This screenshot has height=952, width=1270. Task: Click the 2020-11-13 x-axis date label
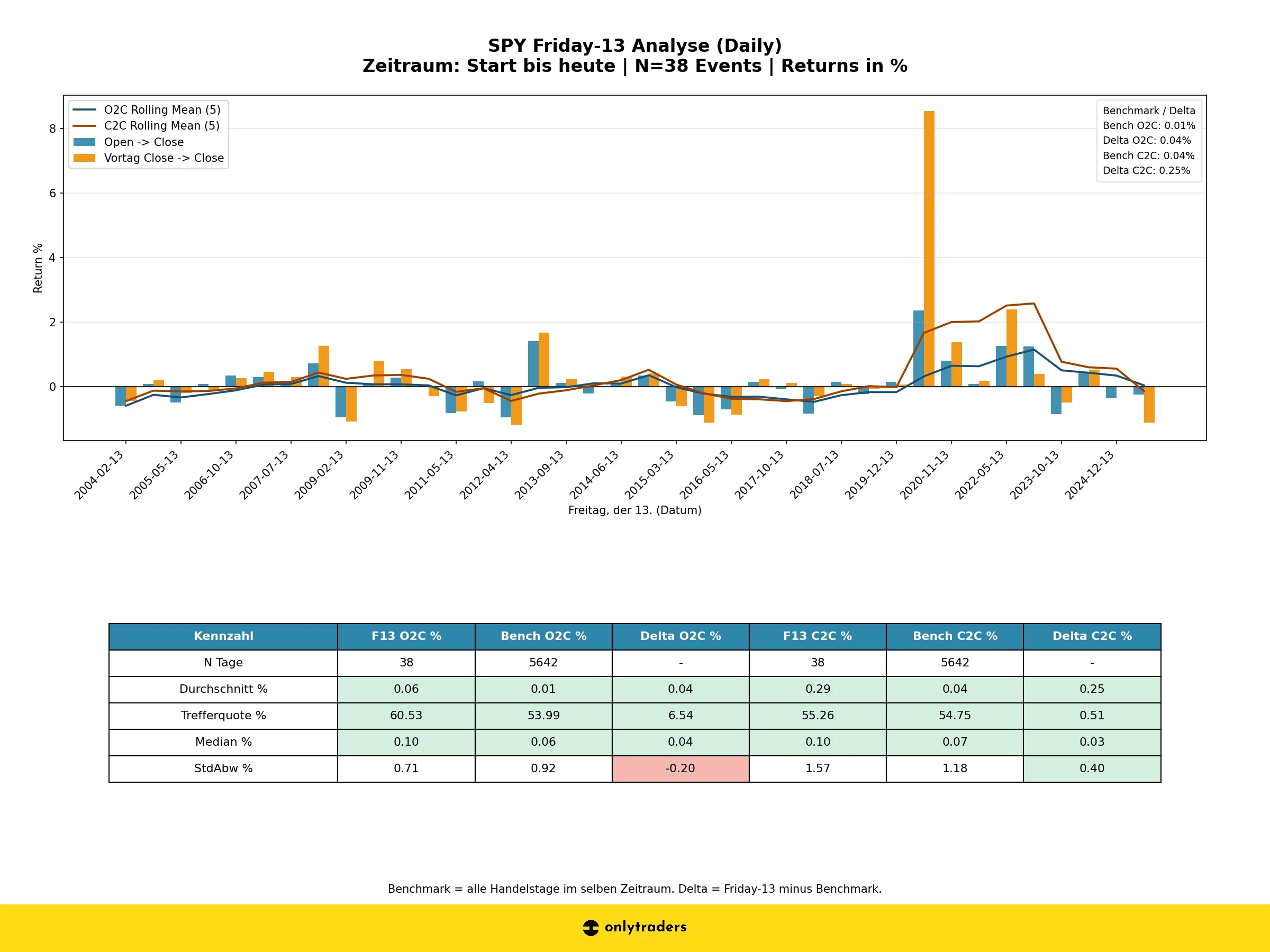pyautogui.click(x=924, y=474)
